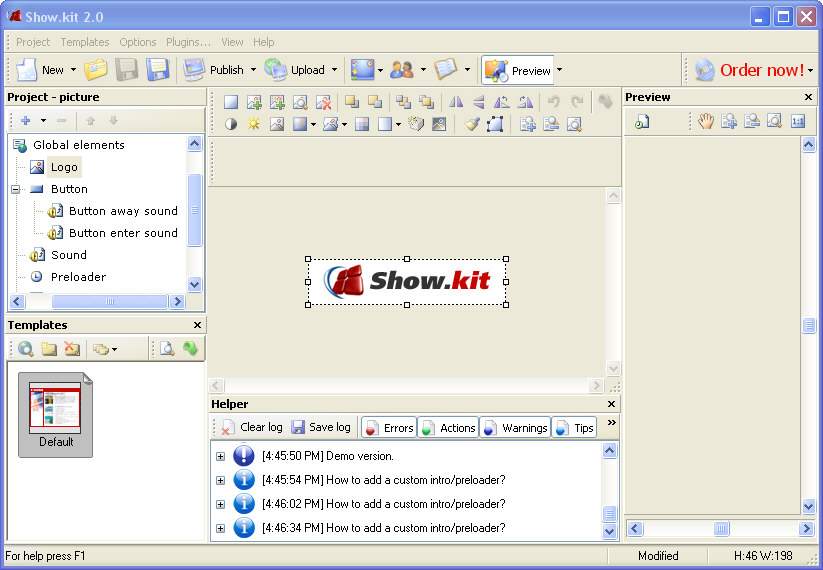Select the Default template thumbnail
Screen dimensions: 823x570
tap(56, 415)
